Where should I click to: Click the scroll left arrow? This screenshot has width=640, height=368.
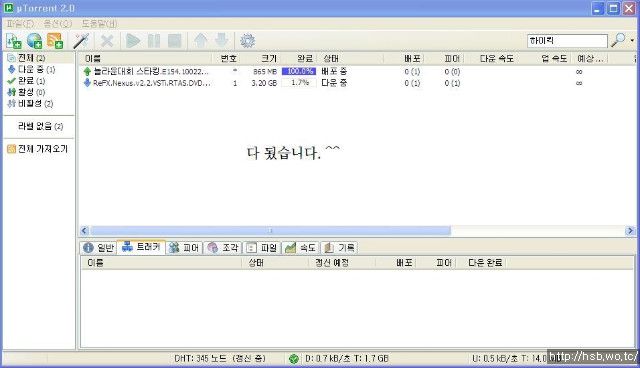click(x=84, y=231)
